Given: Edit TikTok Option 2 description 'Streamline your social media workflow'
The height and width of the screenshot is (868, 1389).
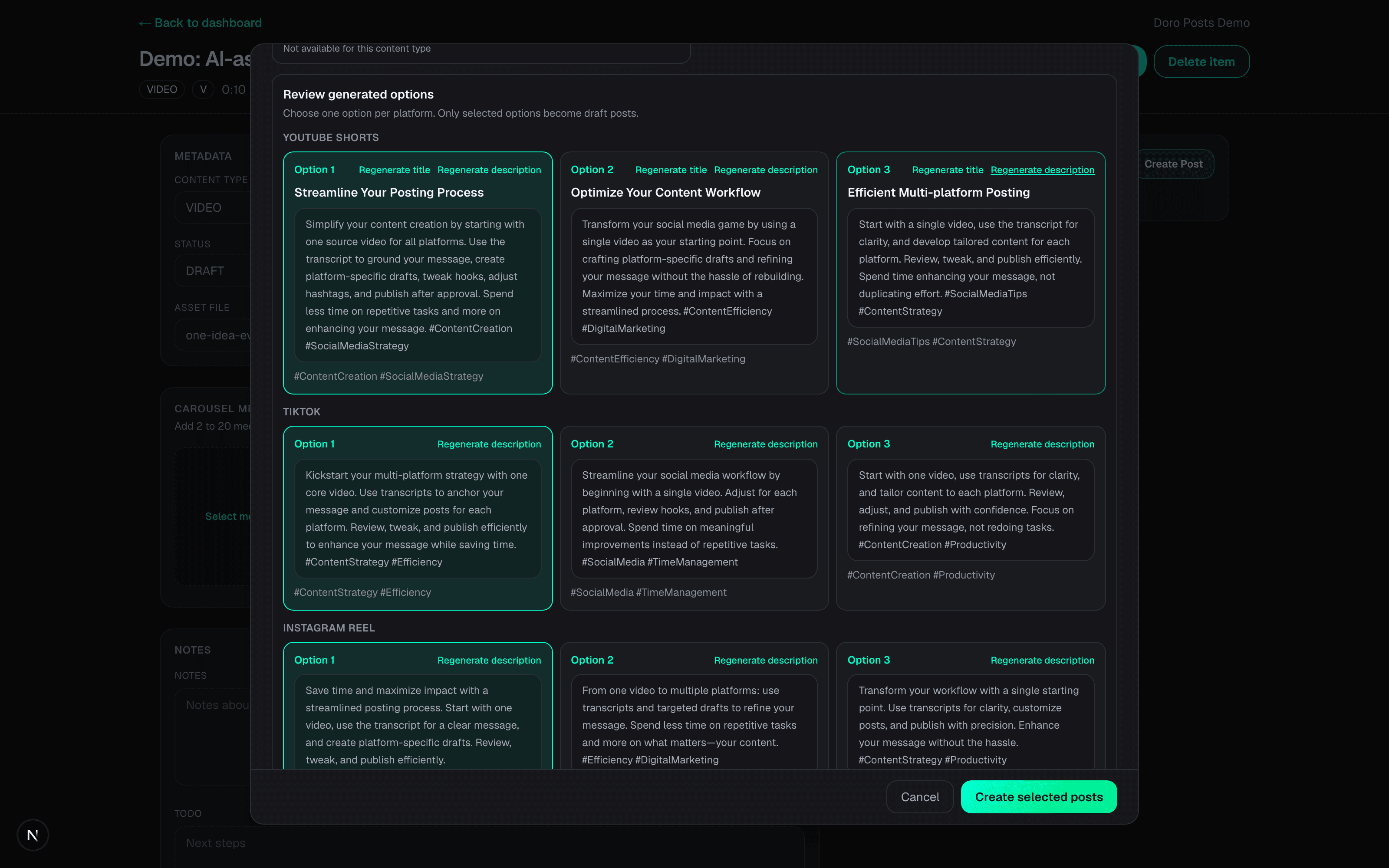Looking at the screenshot, I should [x=694, y=518].
